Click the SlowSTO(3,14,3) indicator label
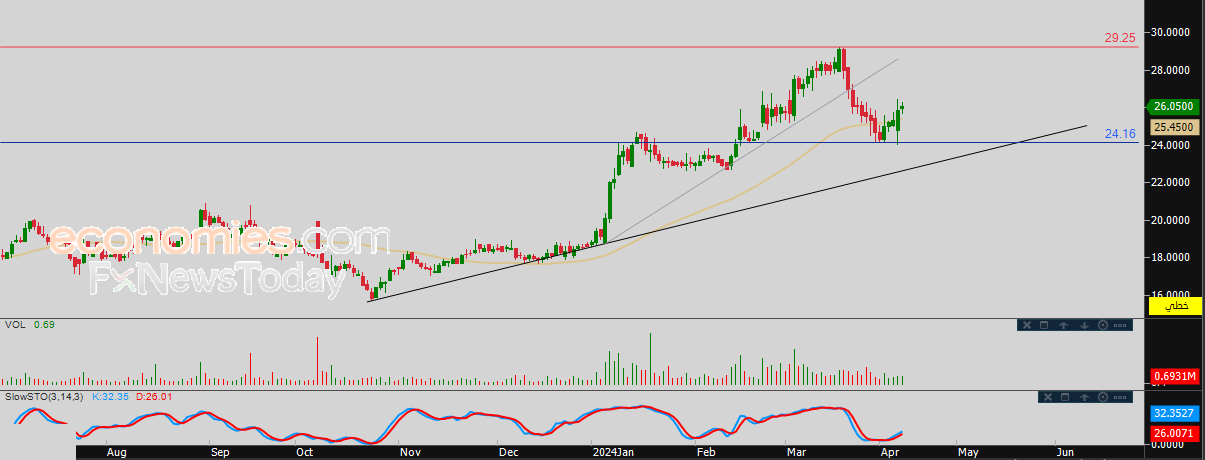The height and width of the screenshot is (460, 1205). tap(44, 397)
